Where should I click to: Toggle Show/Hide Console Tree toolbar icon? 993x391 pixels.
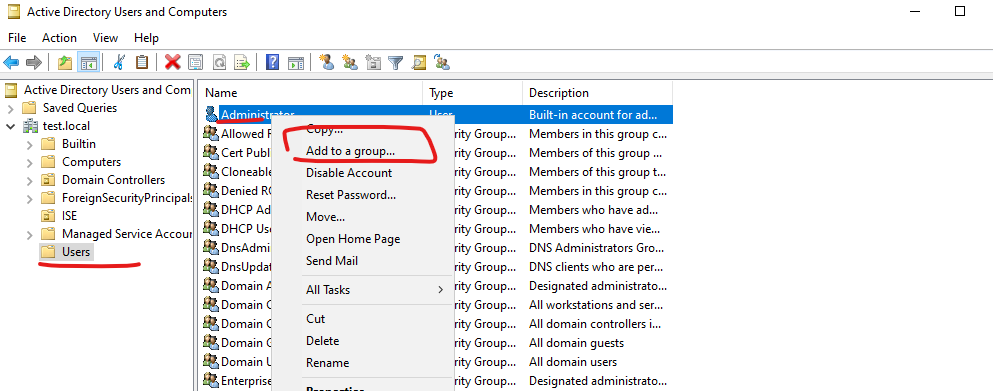(88, 62)
